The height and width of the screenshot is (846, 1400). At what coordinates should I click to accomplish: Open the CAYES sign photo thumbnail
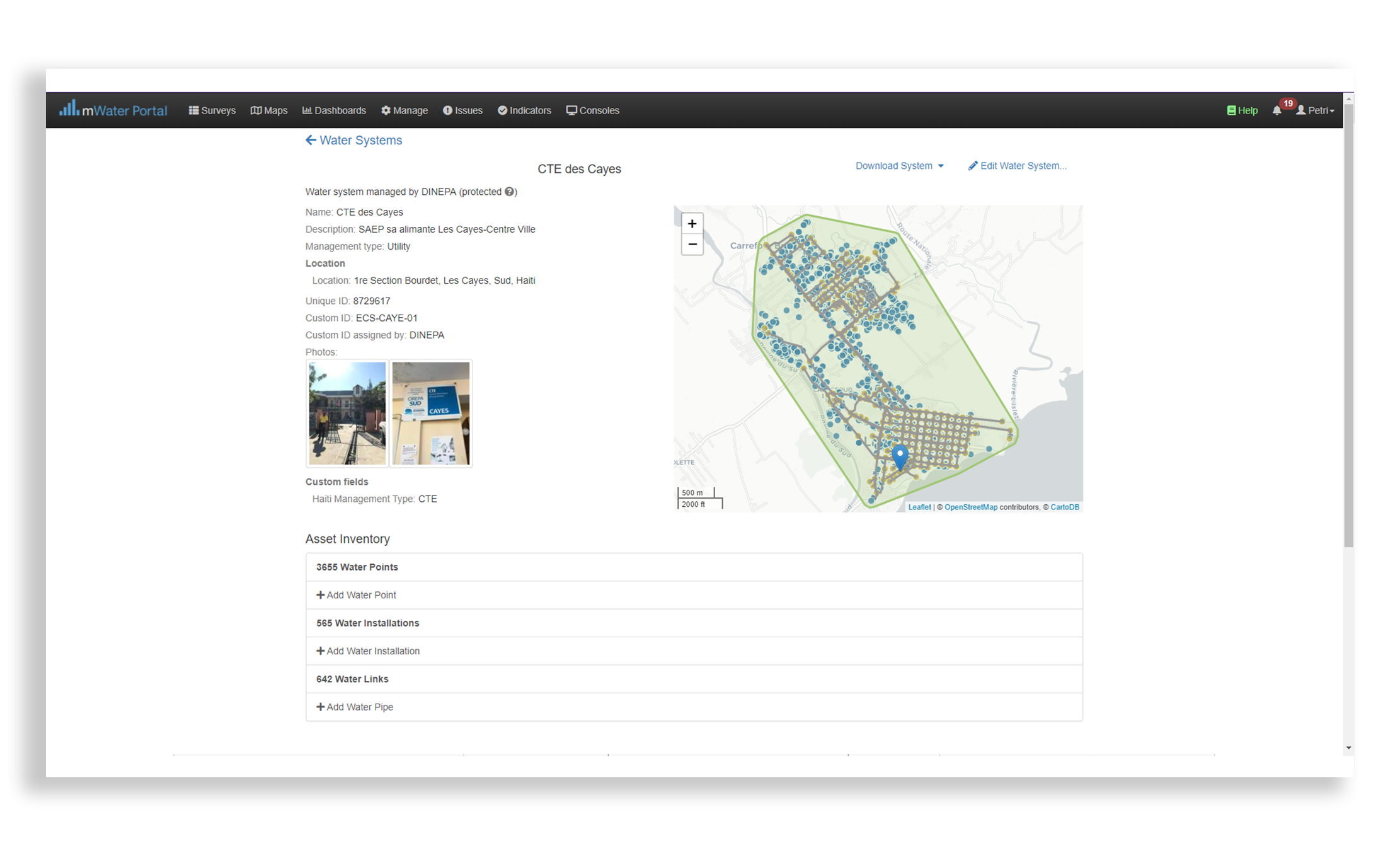431,413
